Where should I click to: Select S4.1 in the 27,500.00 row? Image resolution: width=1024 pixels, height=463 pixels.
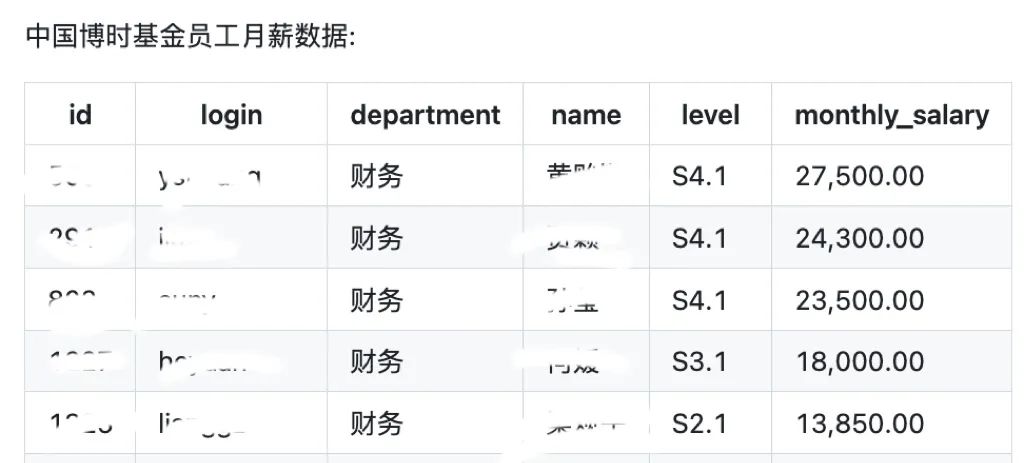[699, 176]
